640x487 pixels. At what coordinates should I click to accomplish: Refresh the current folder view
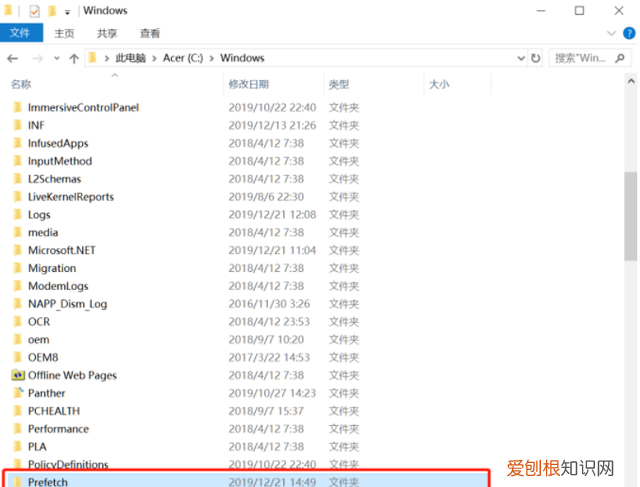click(536, 58)
